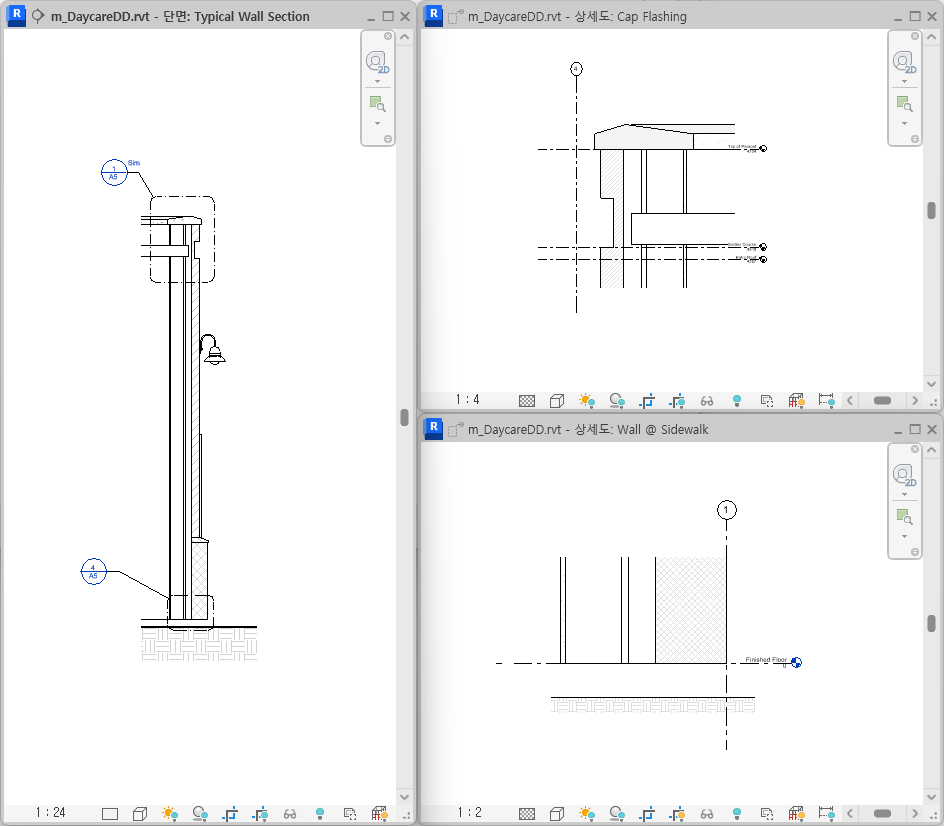Screen dimensions: 944x826
Task: Click scroll-left arrow in Cap Flashing view
Action: click(x=850, y=401)
